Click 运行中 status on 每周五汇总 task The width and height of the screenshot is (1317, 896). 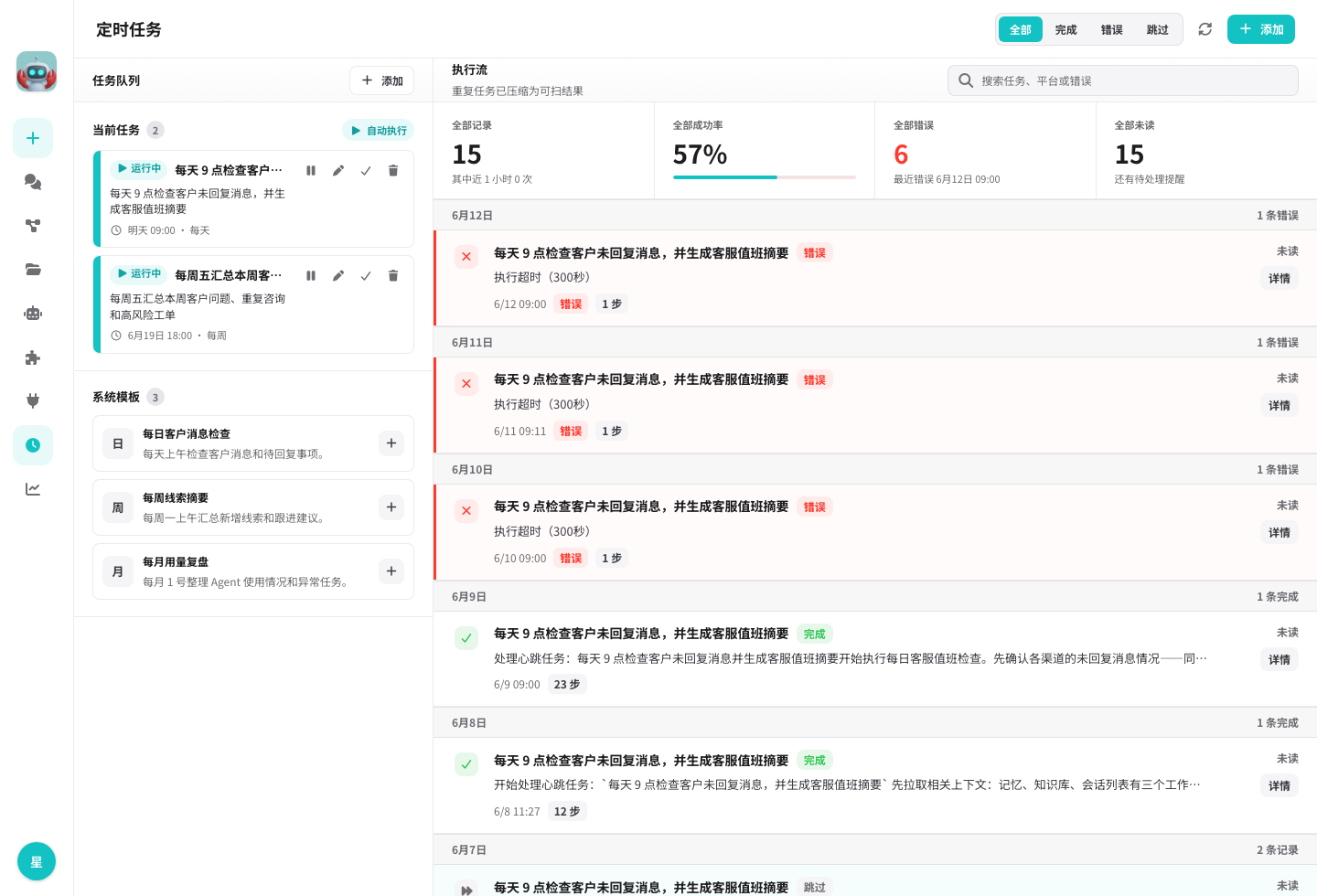[x=138, y=274]
